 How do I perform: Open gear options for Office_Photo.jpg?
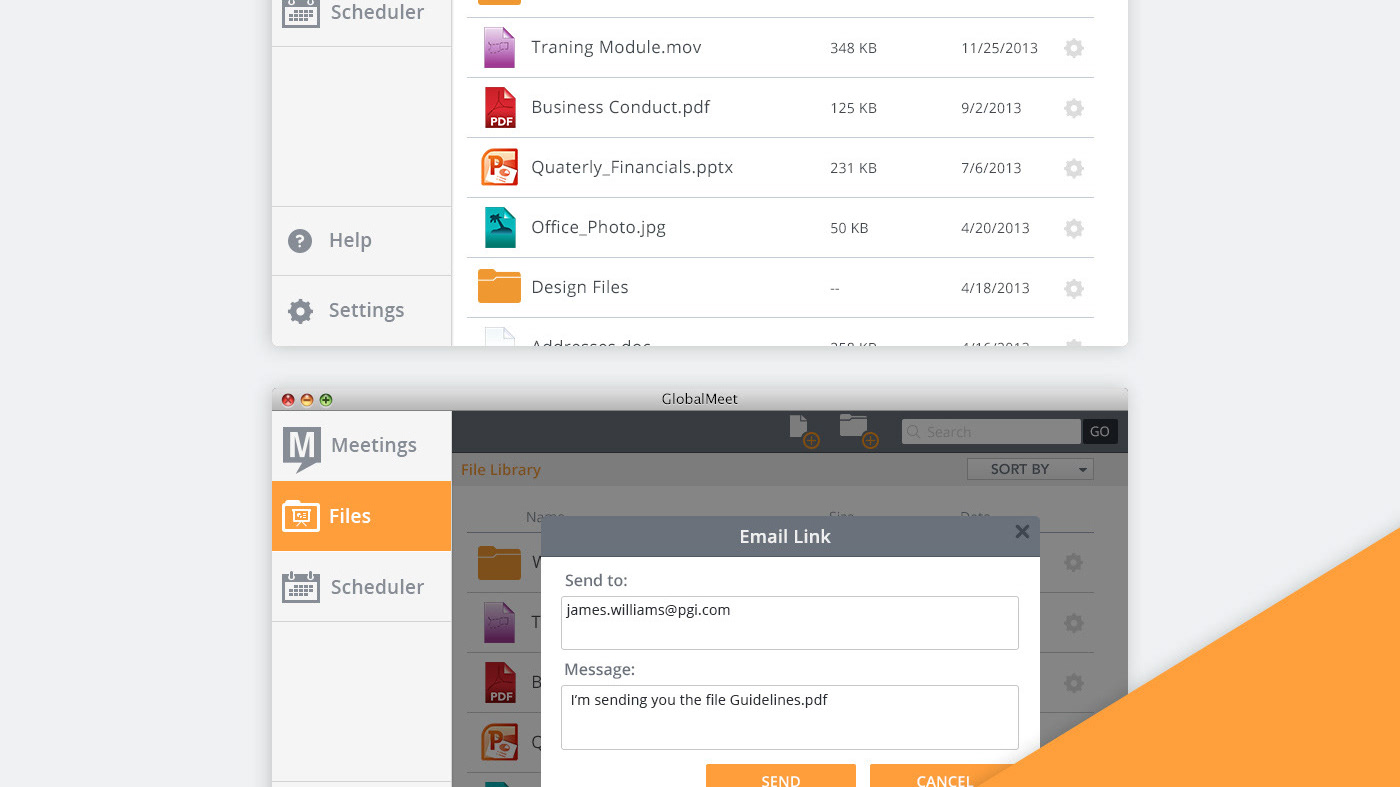(x=1074, y=228)
